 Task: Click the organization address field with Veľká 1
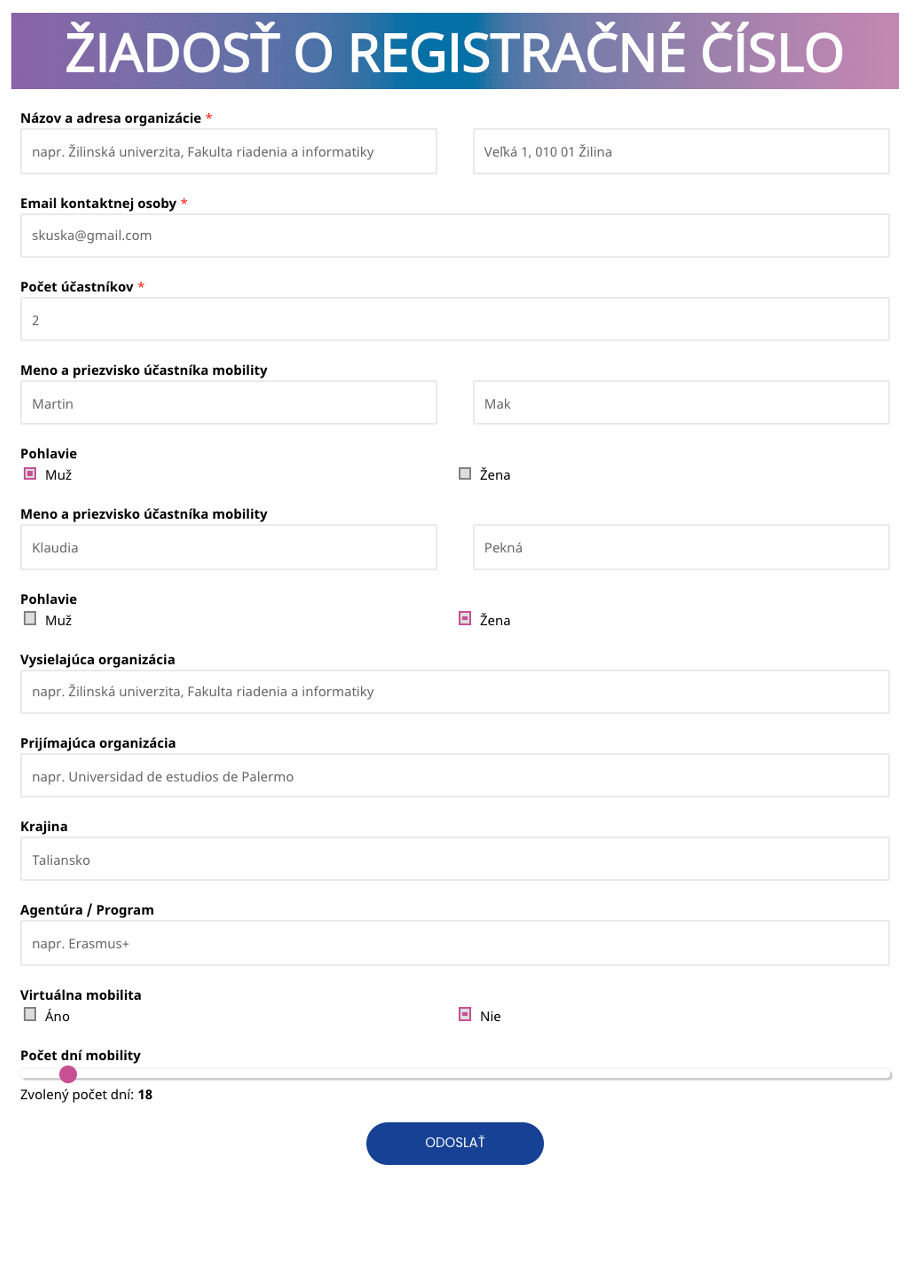click(681, 152)
